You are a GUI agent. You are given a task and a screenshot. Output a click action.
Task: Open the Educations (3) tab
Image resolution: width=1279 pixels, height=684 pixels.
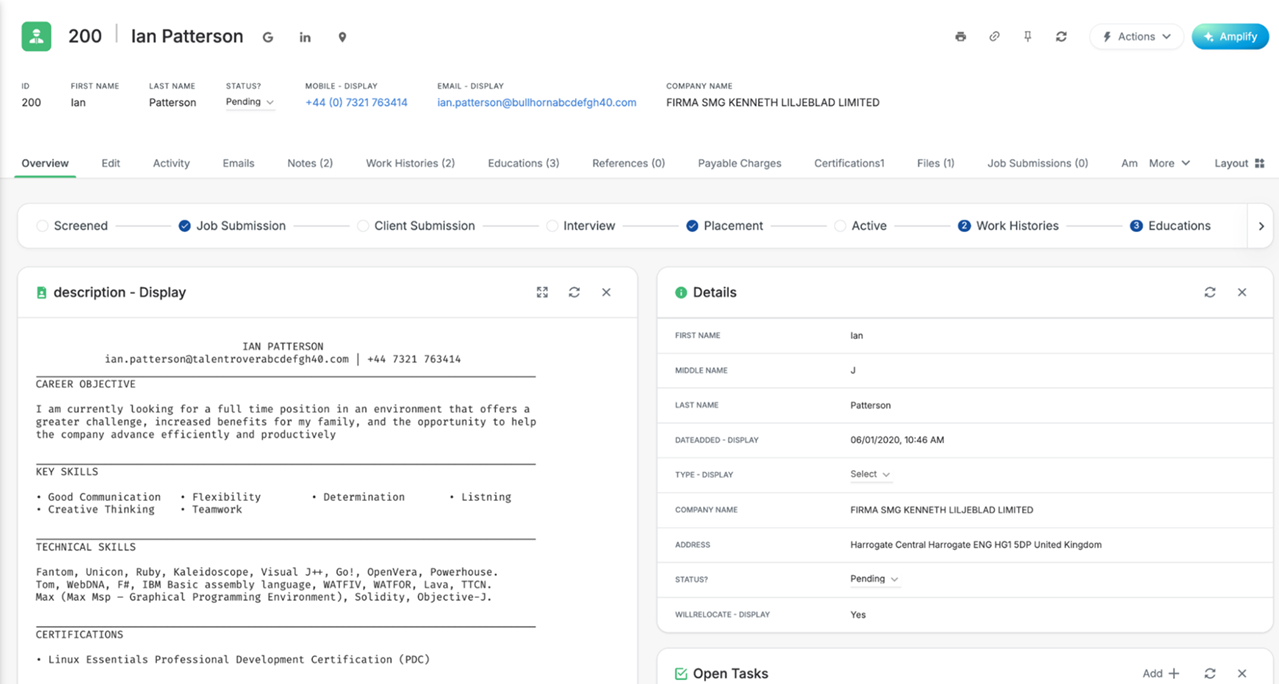(x=523, y=163)
